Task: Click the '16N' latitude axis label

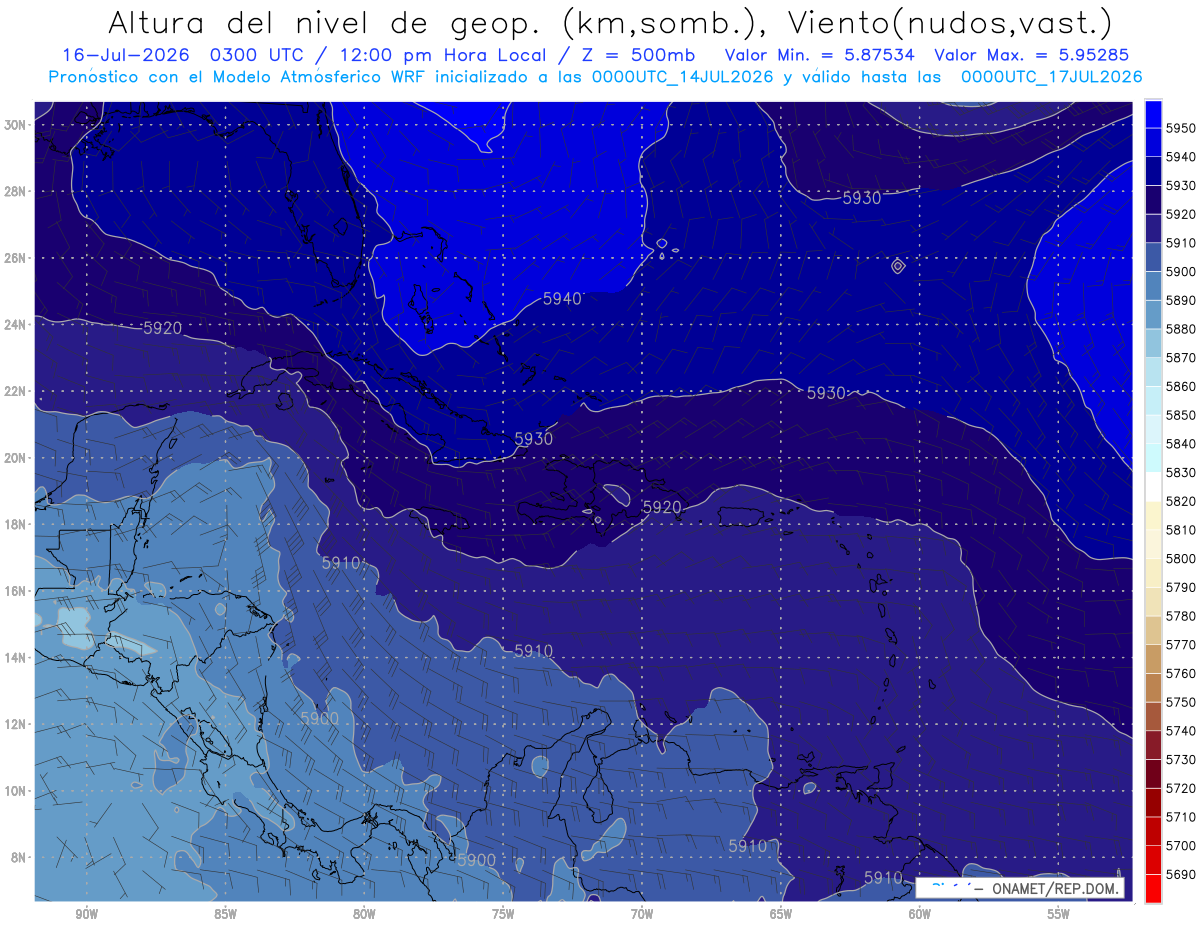Action: (17, 591)
